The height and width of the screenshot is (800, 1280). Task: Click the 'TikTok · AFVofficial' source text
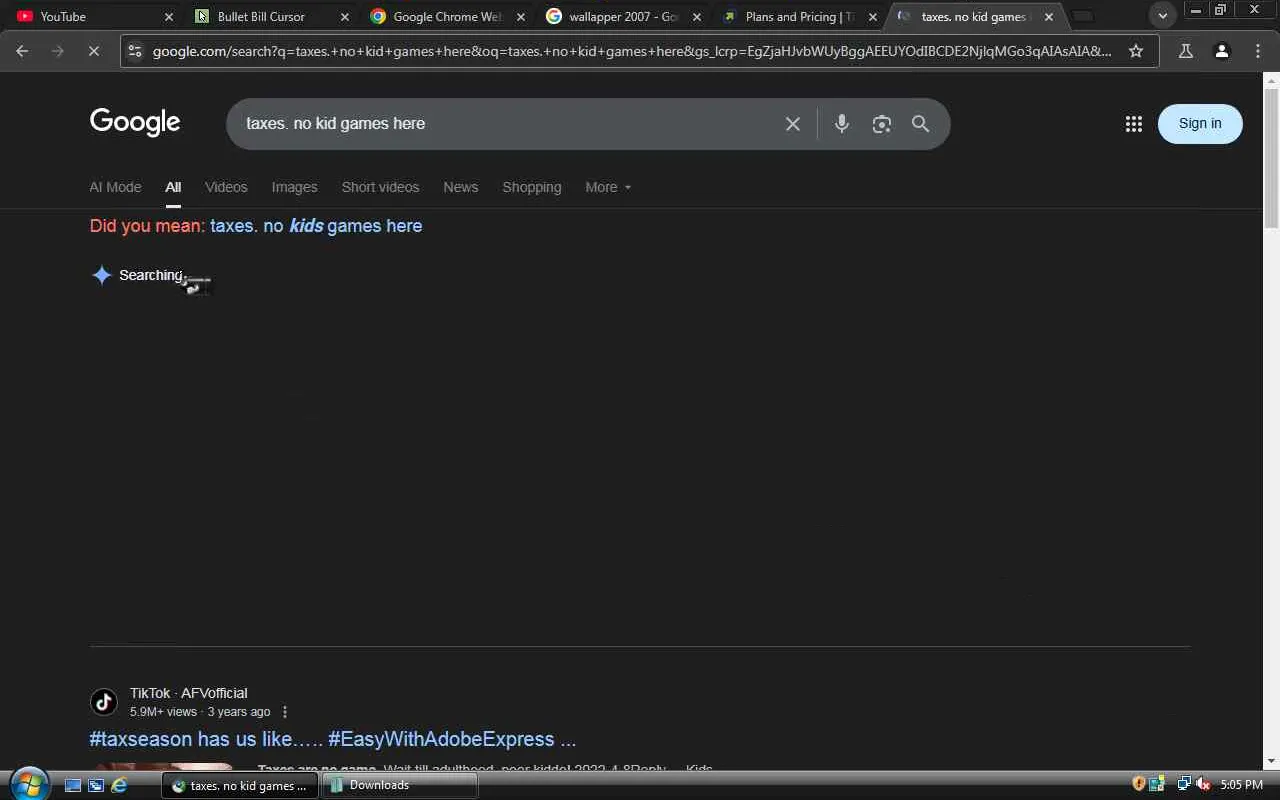click(x=188, y=693)
